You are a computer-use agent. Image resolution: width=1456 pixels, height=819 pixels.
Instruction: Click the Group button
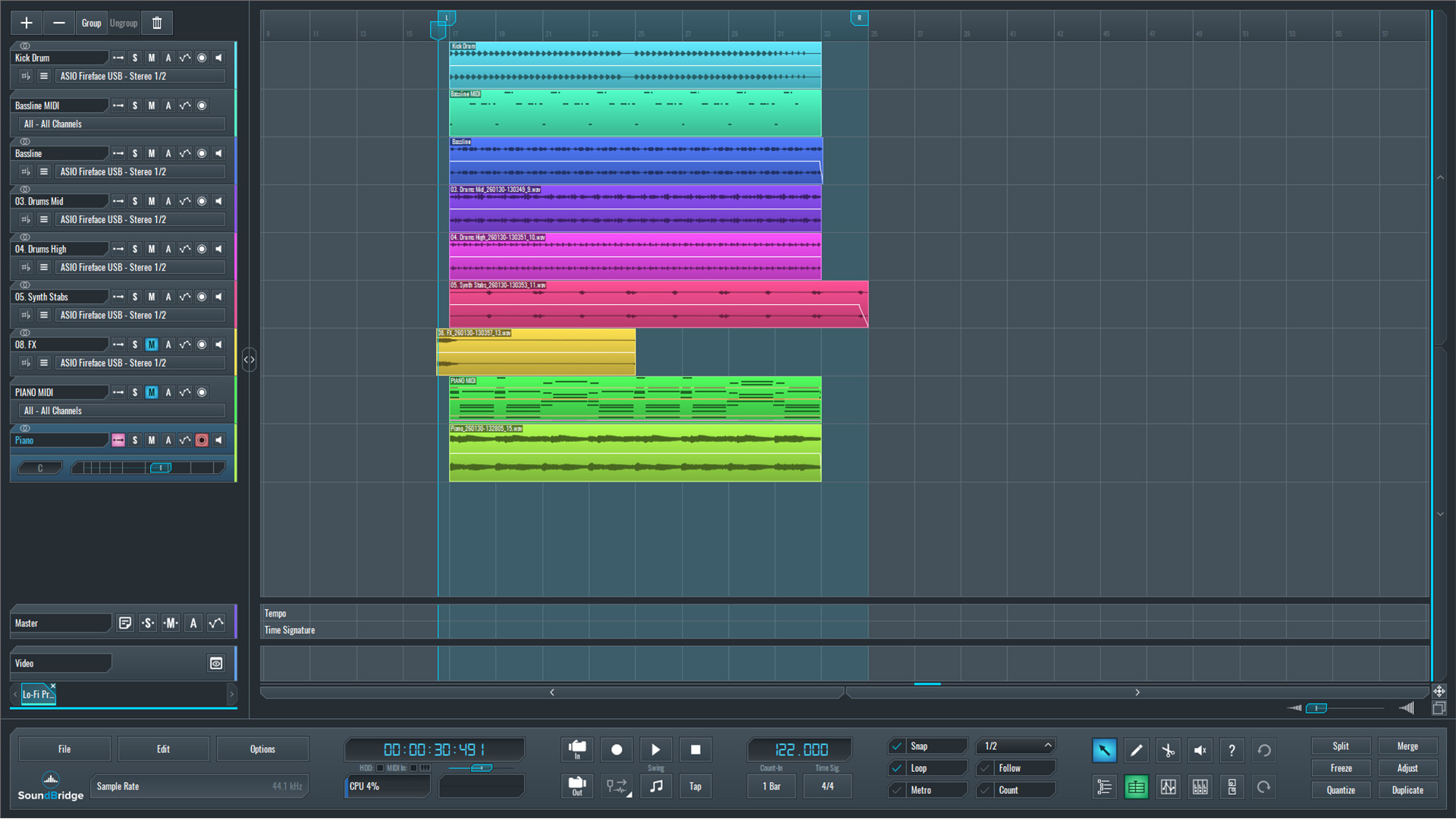pyautogui.click(x=91, y=23)
